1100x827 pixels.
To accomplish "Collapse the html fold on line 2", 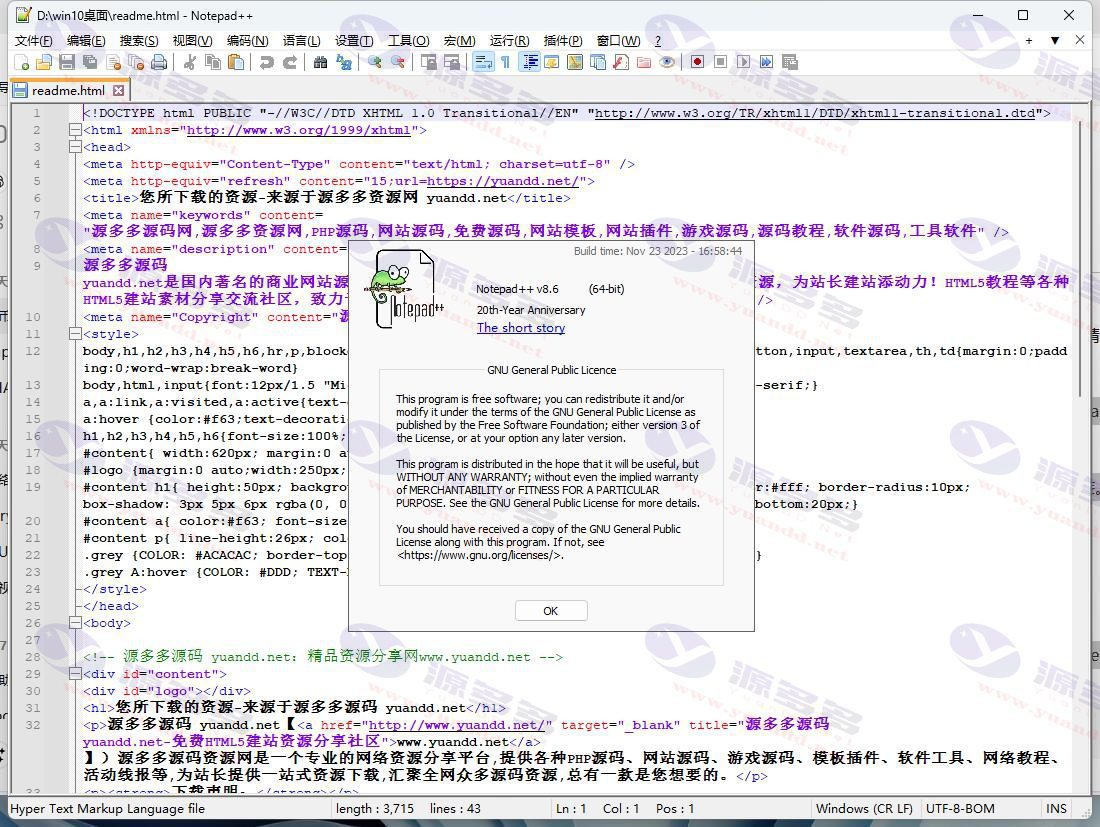I will (75, 130).
